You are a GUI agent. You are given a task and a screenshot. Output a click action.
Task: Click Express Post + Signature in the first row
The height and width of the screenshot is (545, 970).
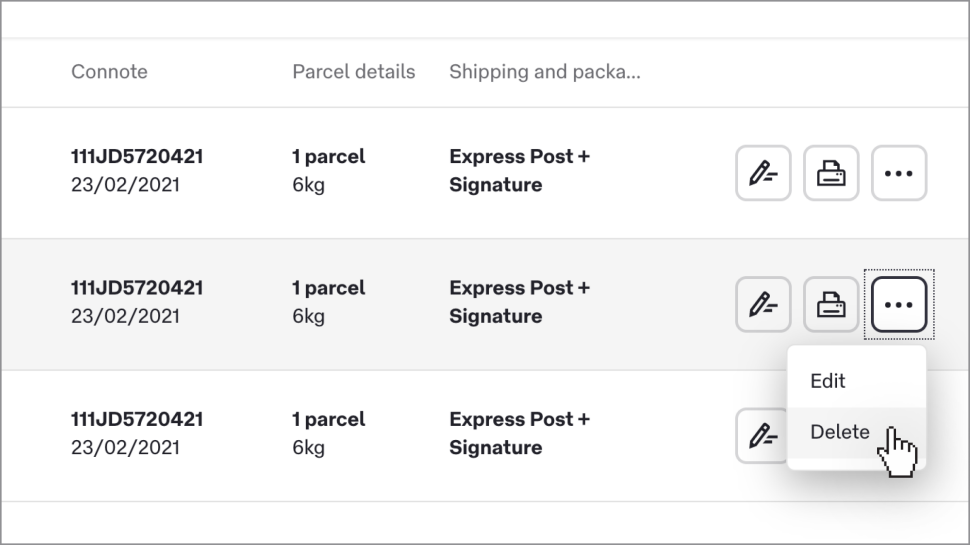click(x=519, y=171)
